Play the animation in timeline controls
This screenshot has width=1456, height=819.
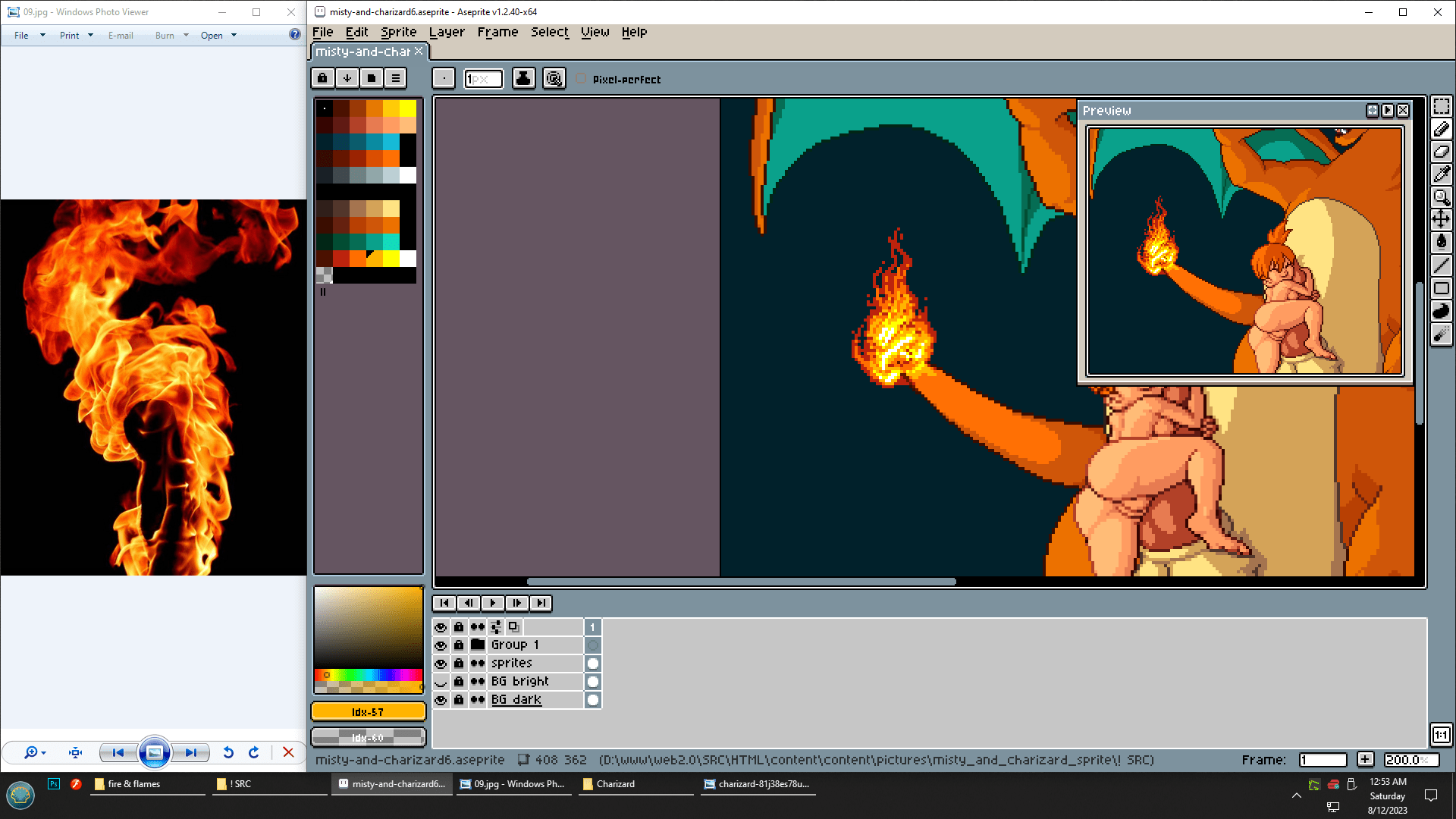492,603
